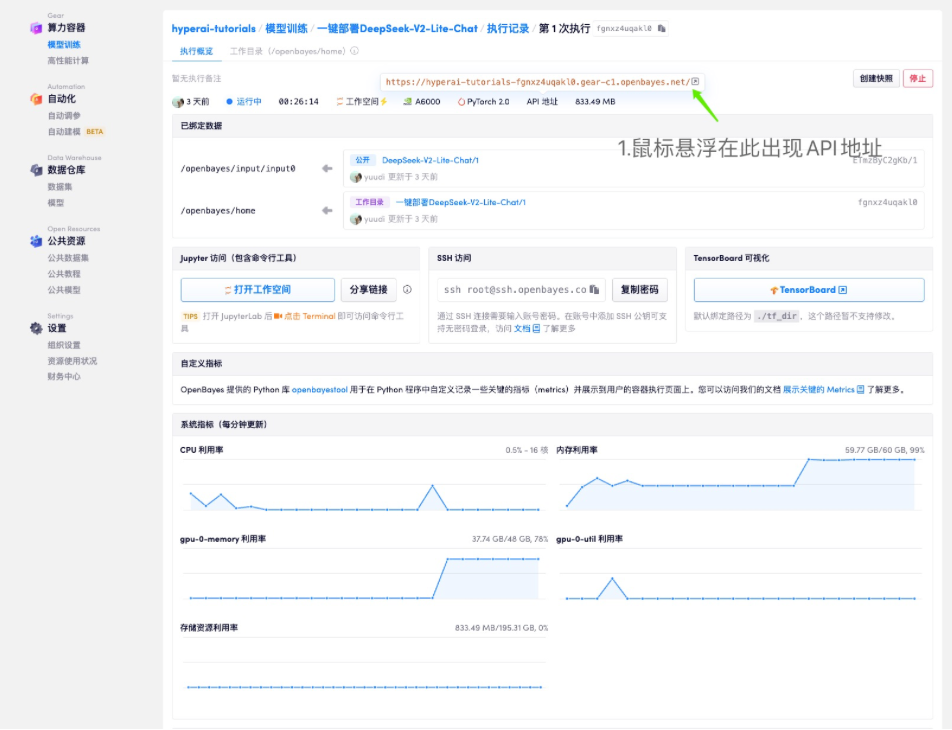The image size is (952, 730).
Task: Click the 暂无执行备注 note text
Action: coord(196,78)
